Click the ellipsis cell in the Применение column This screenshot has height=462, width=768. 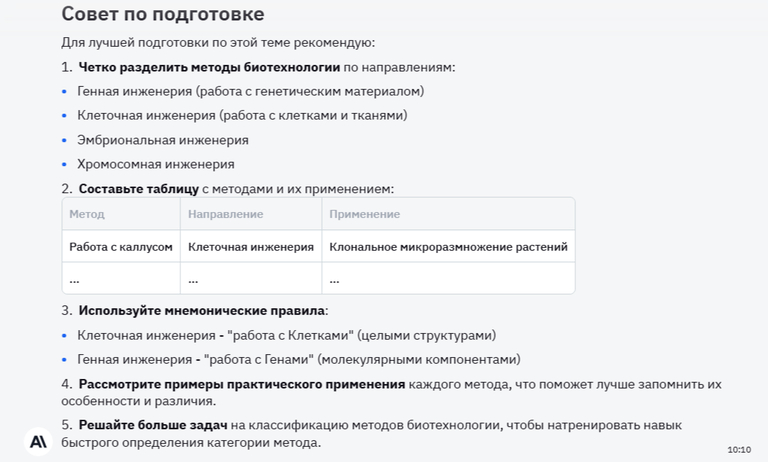[448, 279]
